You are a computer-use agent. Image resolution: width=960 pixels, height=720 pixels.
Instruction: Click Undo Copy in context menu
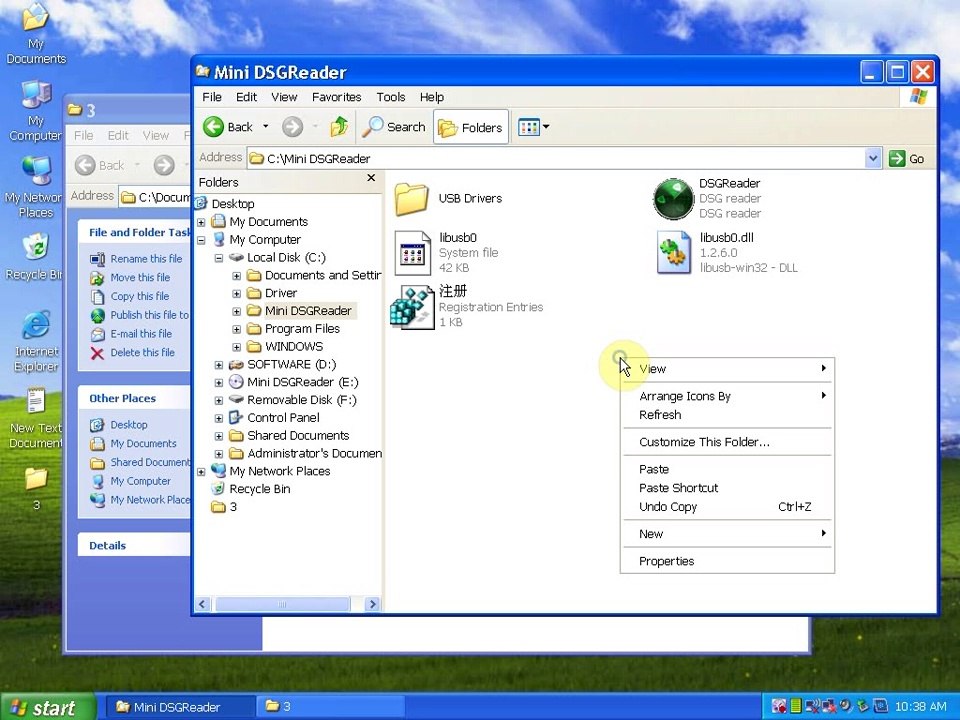(727, 506)
